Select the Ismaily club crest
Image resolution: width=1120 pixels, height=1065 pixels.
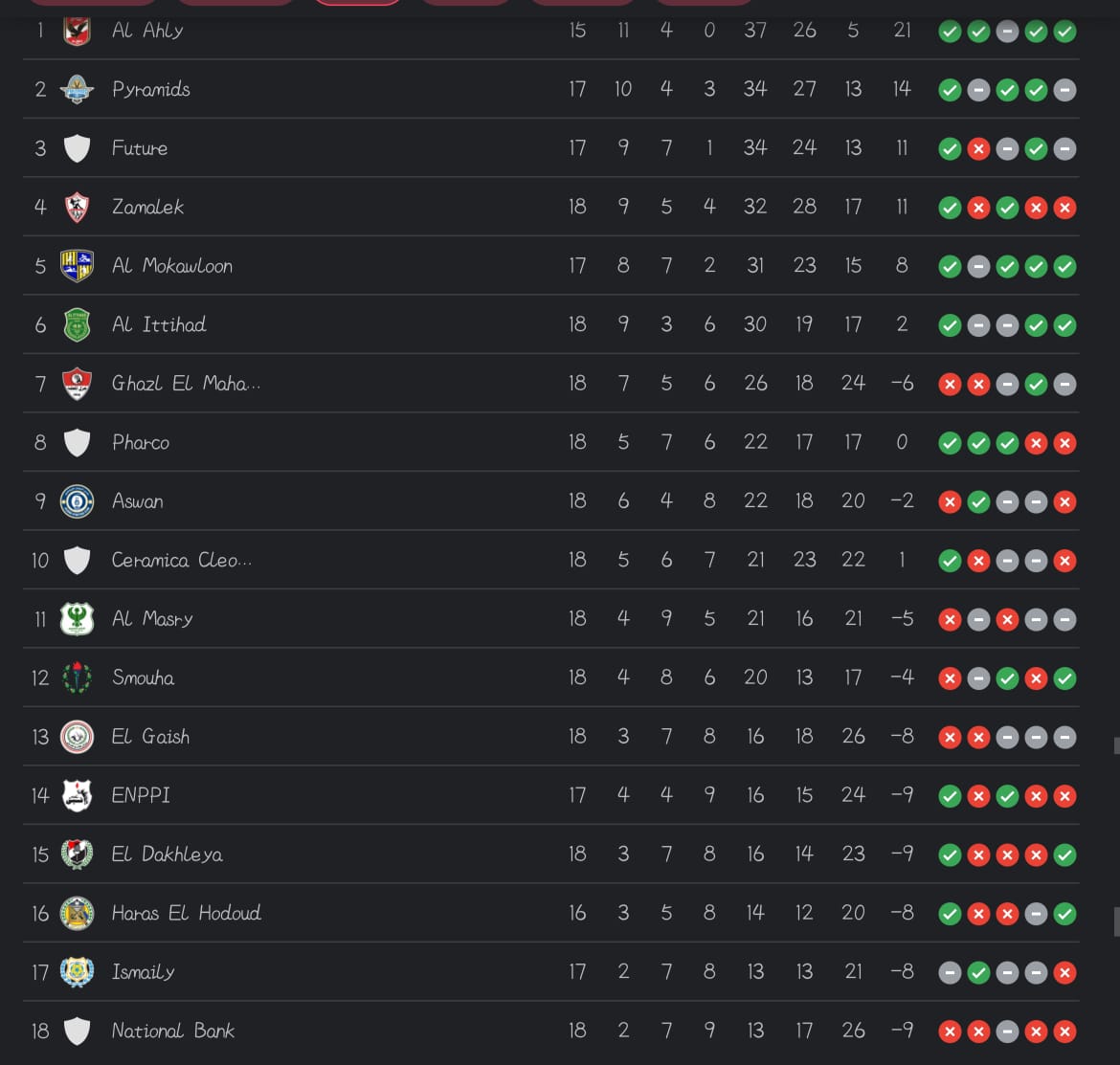(x=77, y=972)
